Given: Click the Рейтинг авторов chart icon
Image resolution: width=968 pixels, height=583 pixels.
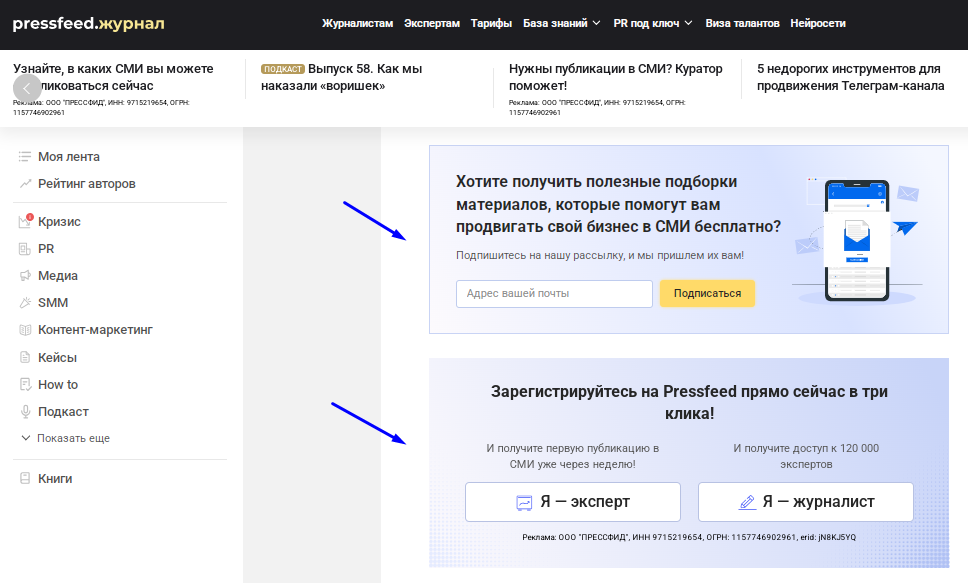Looking at the screenshot, I should 25,183.
